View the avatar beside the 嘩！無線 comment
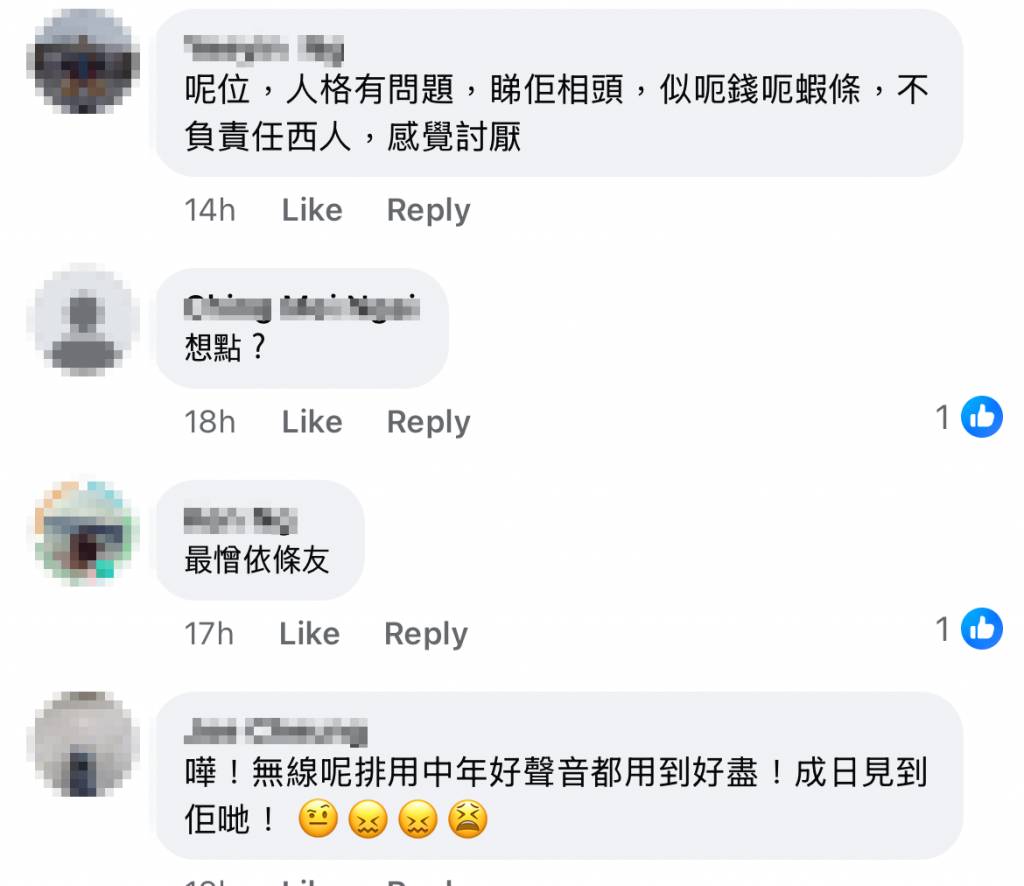The image size is (1024, 886). tap(83, 744)
